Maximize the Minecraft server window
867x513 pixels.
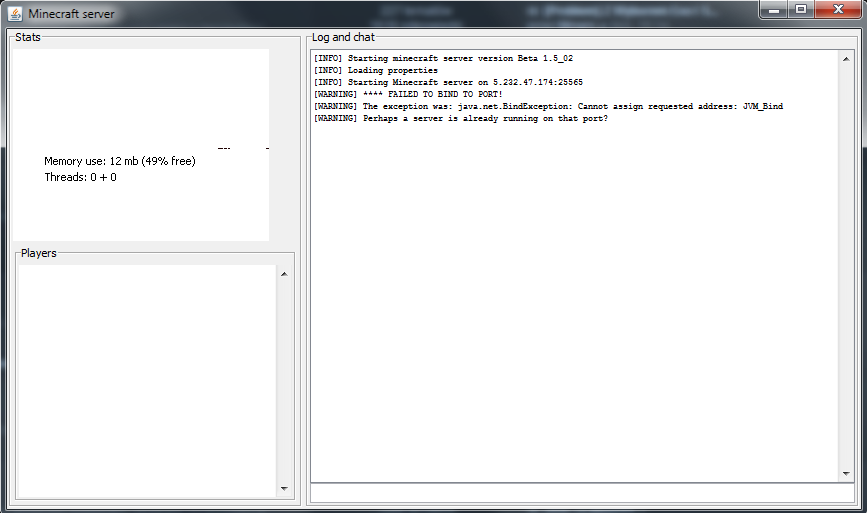point(801,9)
